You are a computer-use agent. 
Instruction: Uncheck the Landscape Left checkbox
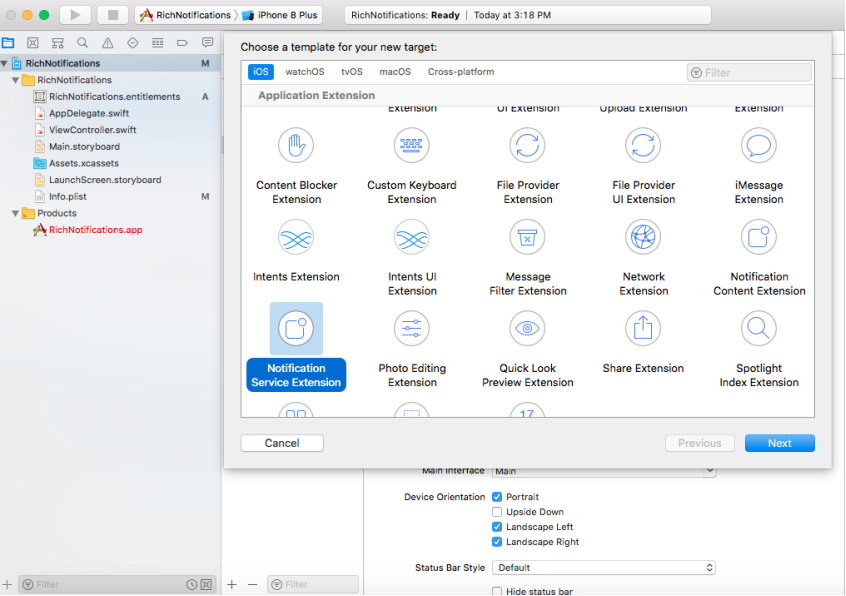click(x=497, y=527)
